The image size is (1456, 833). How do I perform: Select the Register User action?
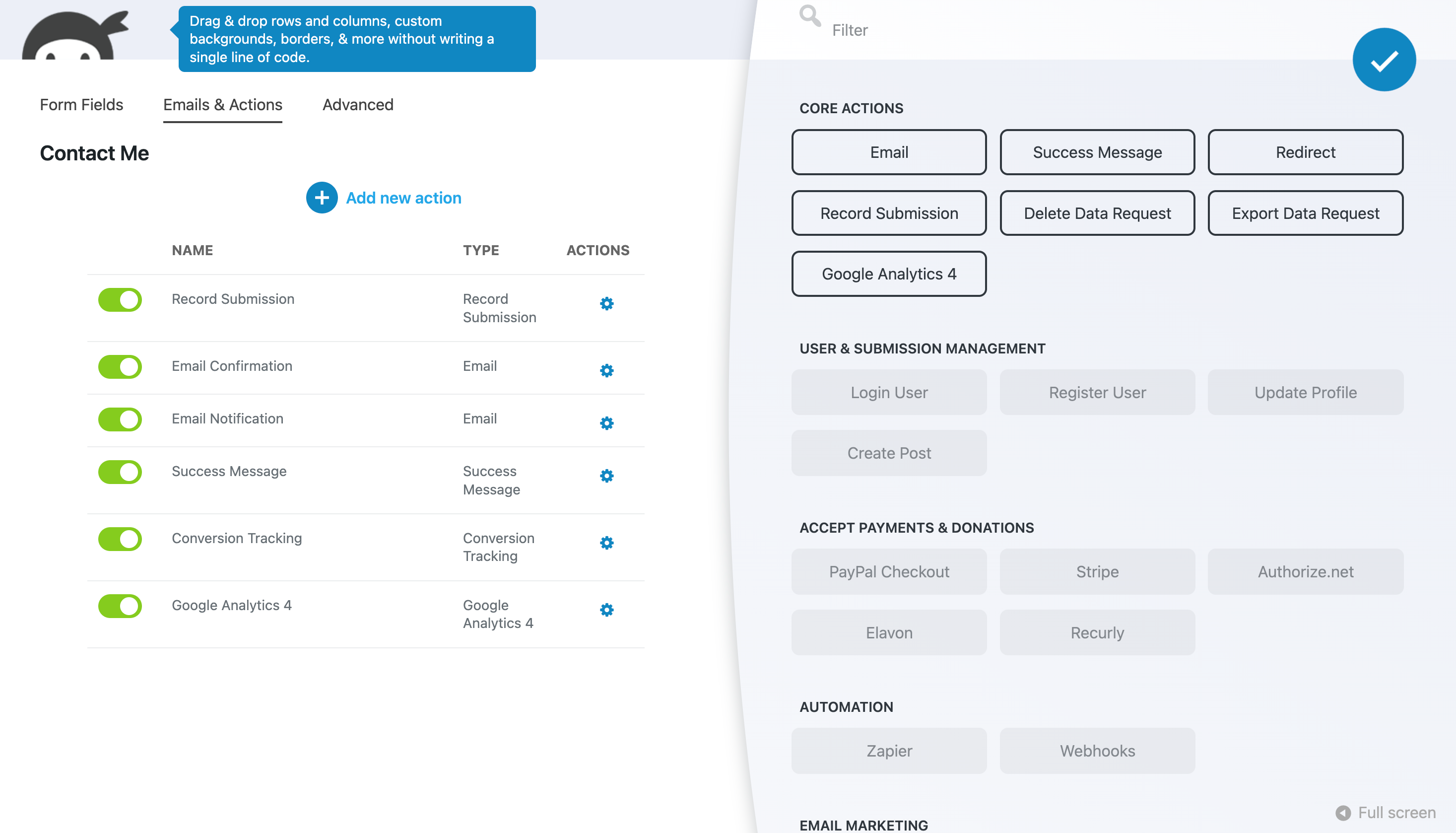coord(1097,393)
